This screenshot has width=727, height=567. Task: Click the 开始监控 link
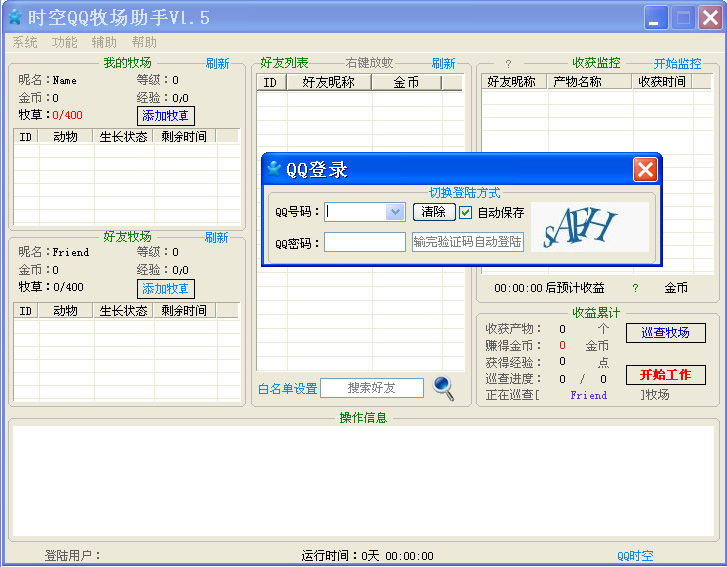[x=677, y=64]
